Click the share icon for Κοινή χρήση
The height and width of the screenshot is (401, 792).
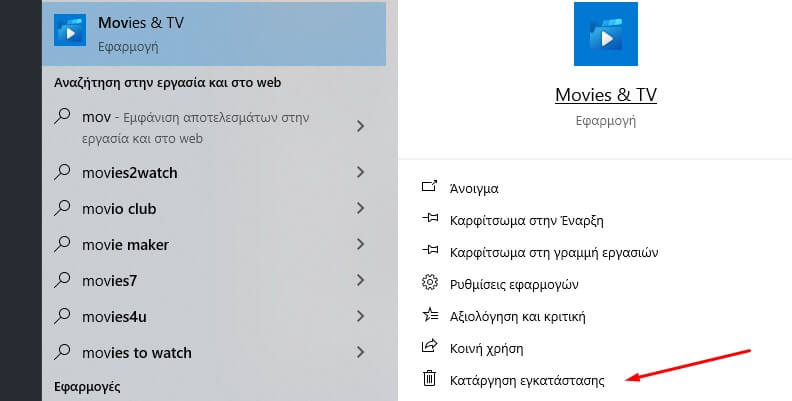[x=430, y=348]
